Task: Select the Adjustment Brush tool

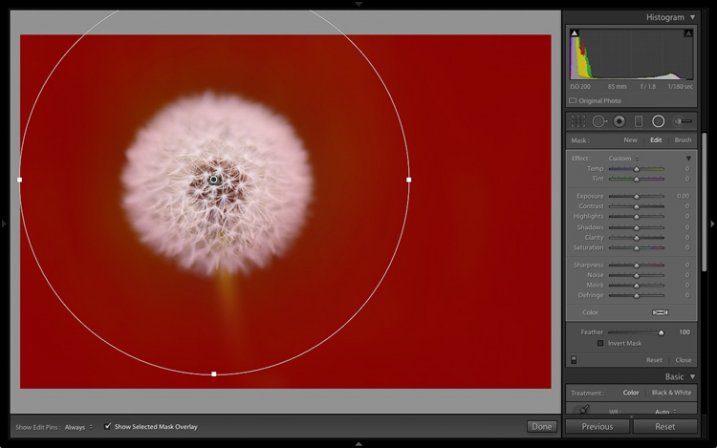Action: coord(682,121)
